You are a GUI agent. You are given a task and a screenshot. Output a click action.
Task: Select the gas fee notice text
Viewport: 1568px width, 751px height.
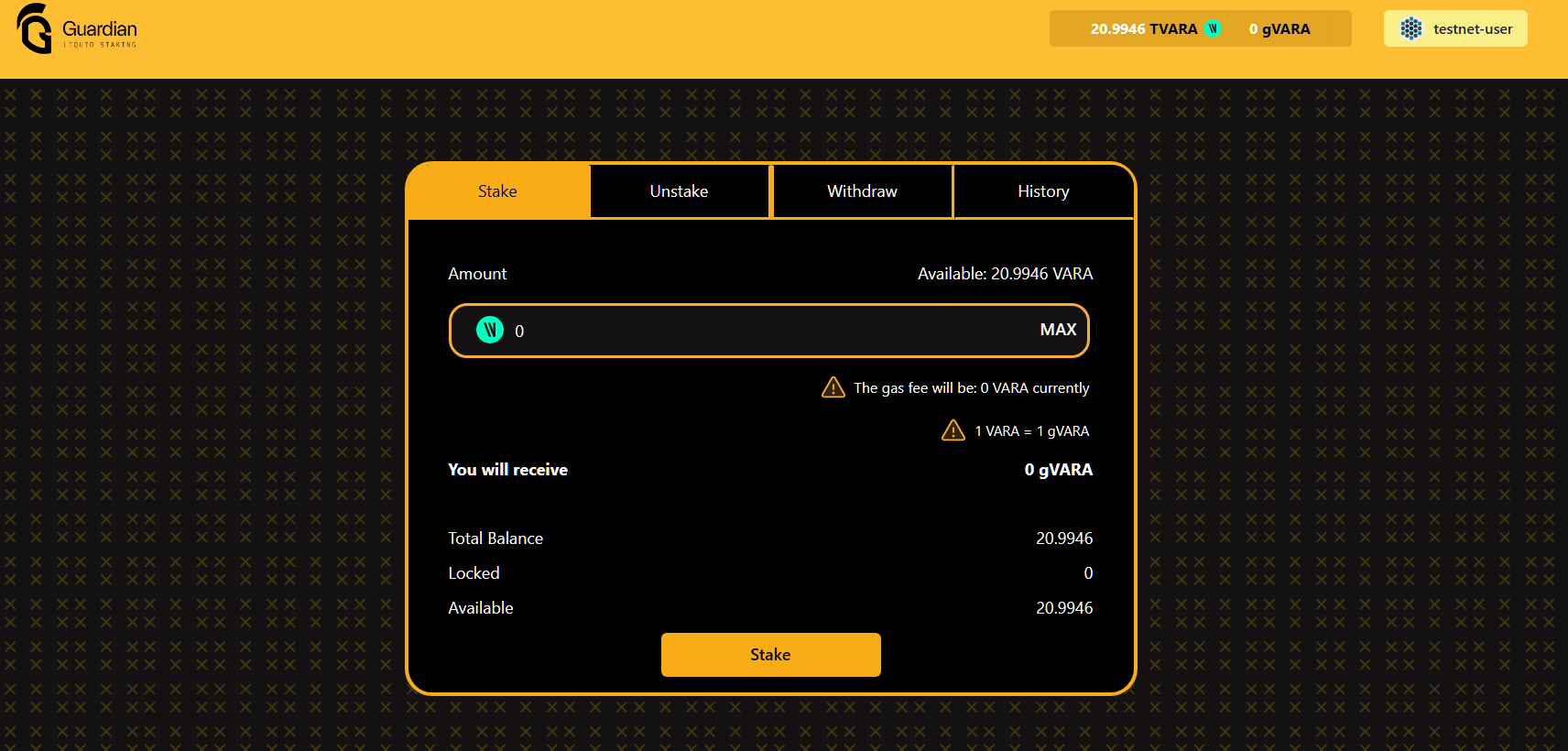tap(971, 388)
